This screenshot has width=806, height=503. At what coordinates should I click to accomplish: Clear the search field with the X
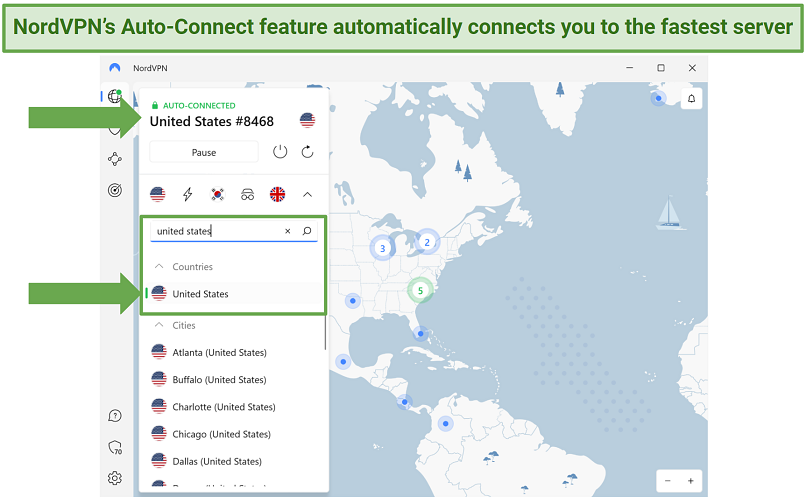[x=288, y=231]
